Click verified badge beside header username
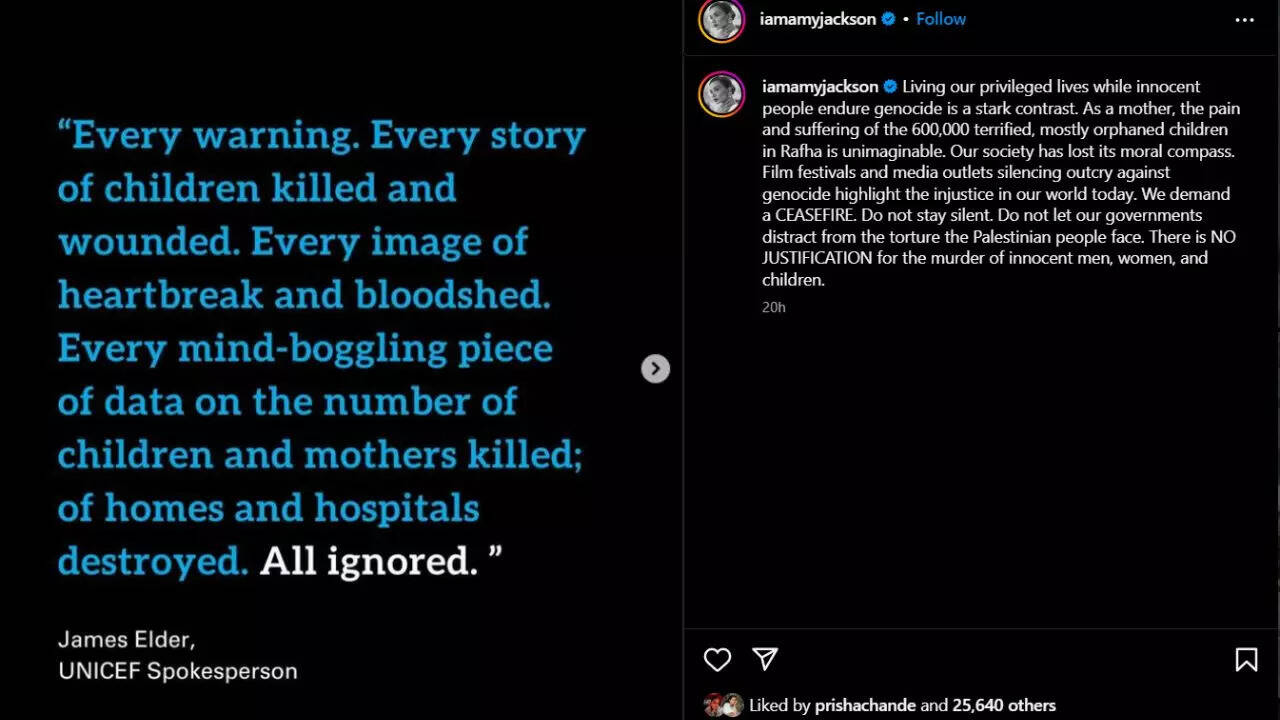The image size is (1280, 720). (888, 19)
